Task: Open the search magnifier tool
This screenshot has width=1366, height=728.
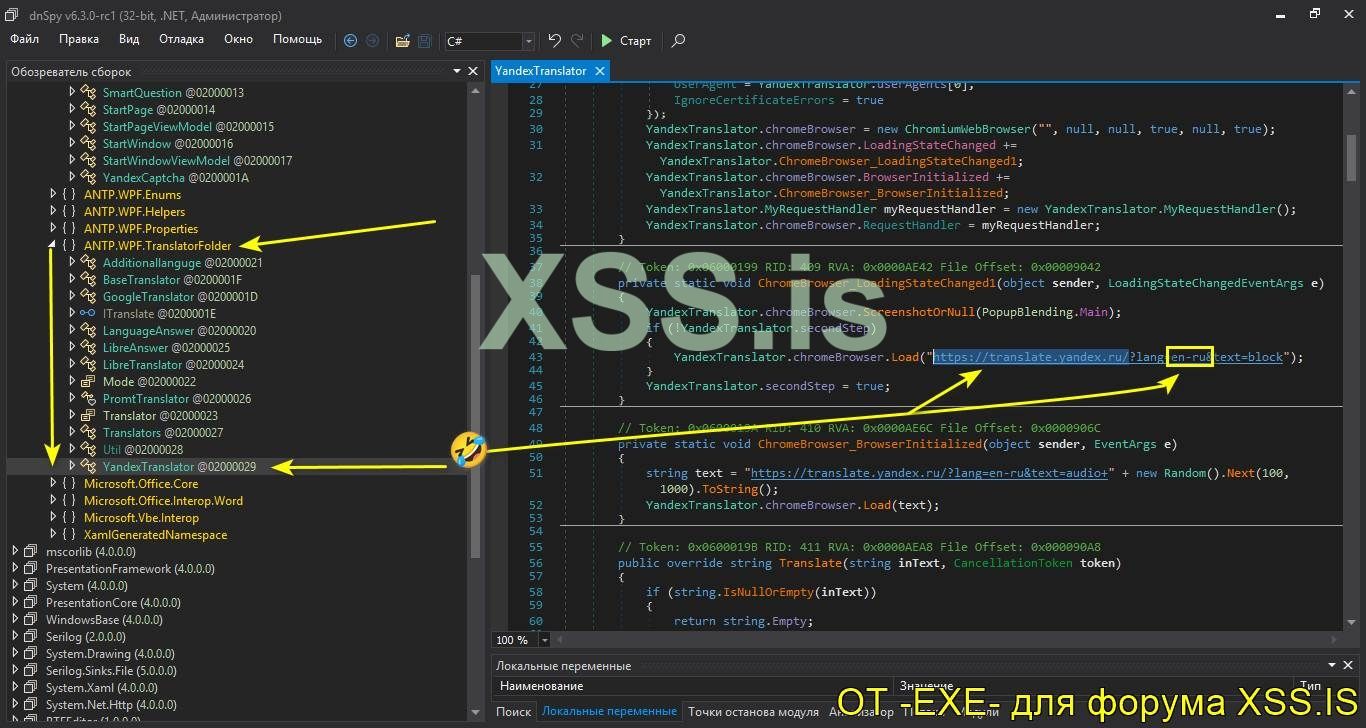Action: (x=678, y=41)
